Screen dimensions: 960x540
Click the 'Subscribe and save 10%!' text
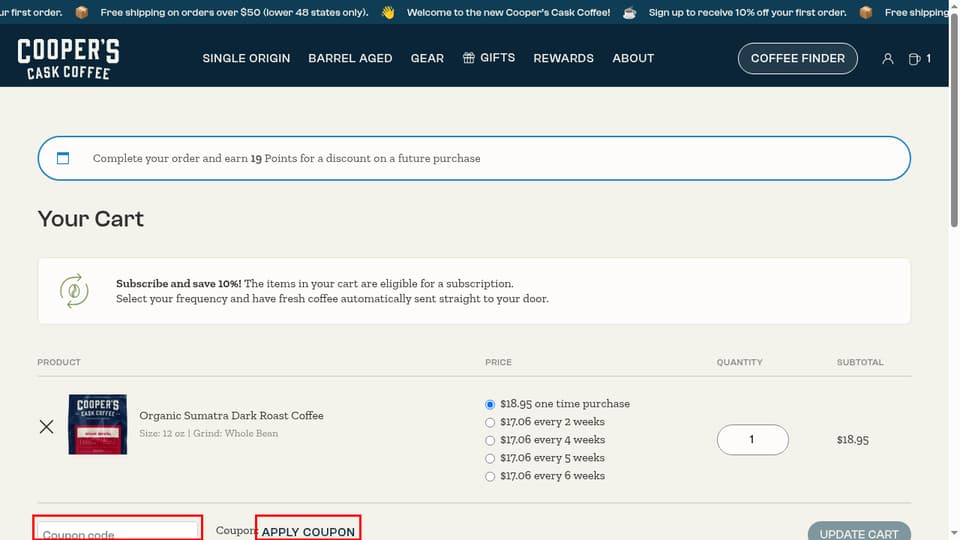(x=179, y=283)
